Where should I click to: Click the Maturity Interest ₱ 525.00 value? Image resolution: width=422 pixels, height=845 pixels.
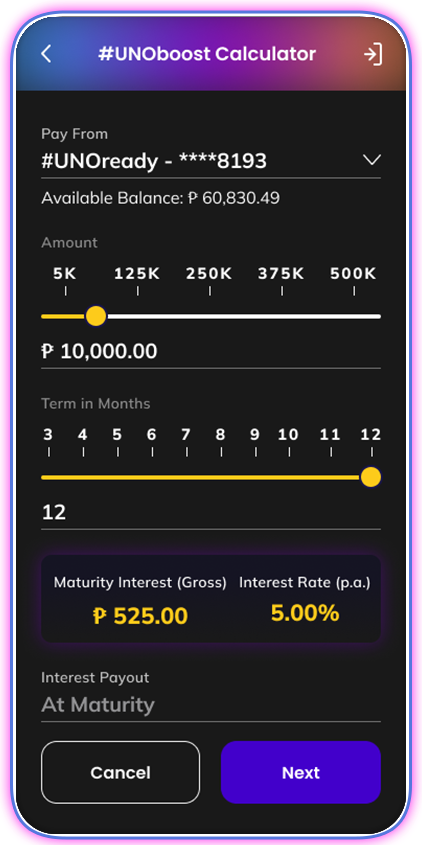[140, 616]
